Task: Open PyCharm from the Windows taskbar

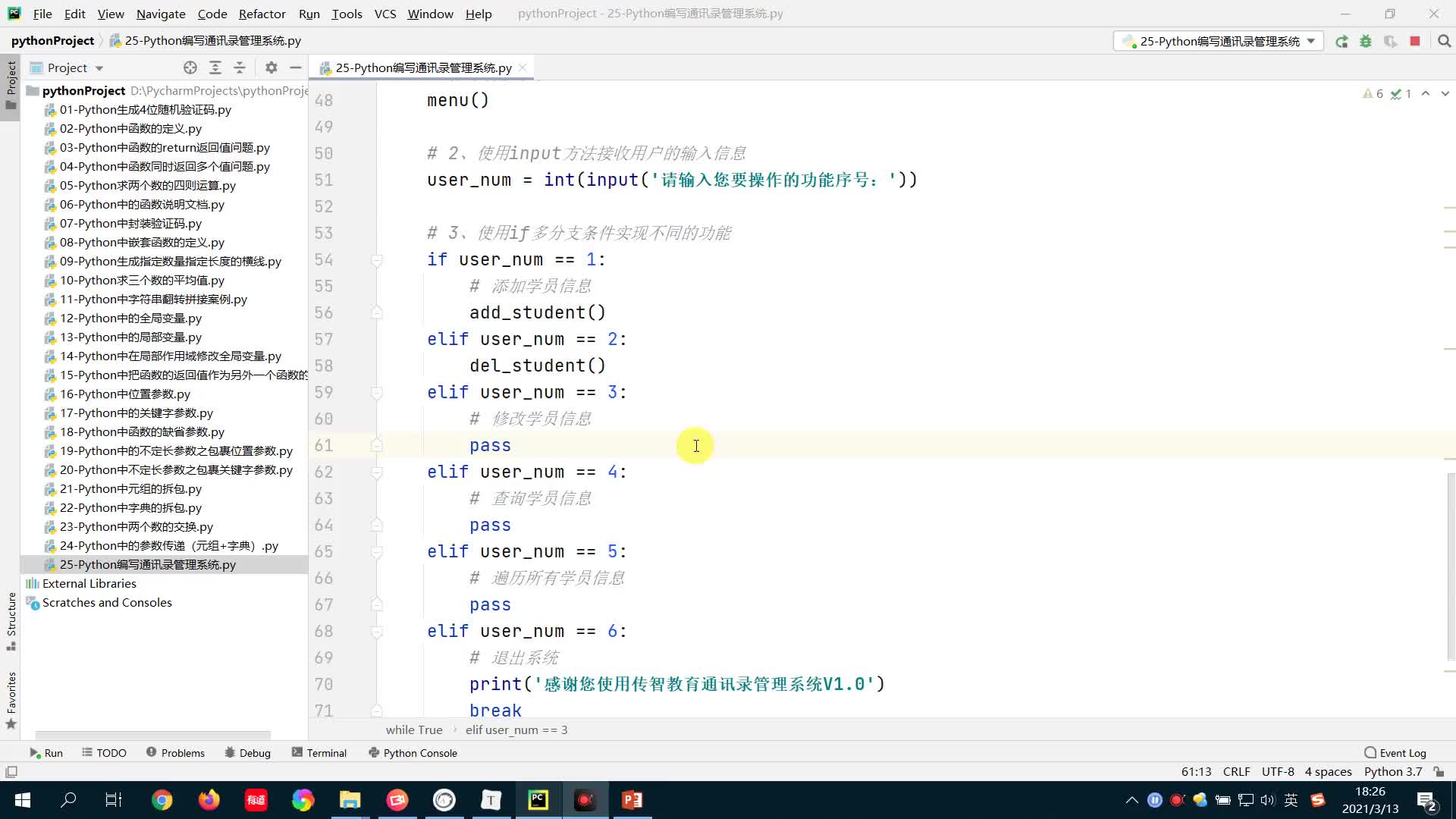Action: pos(538,800)
